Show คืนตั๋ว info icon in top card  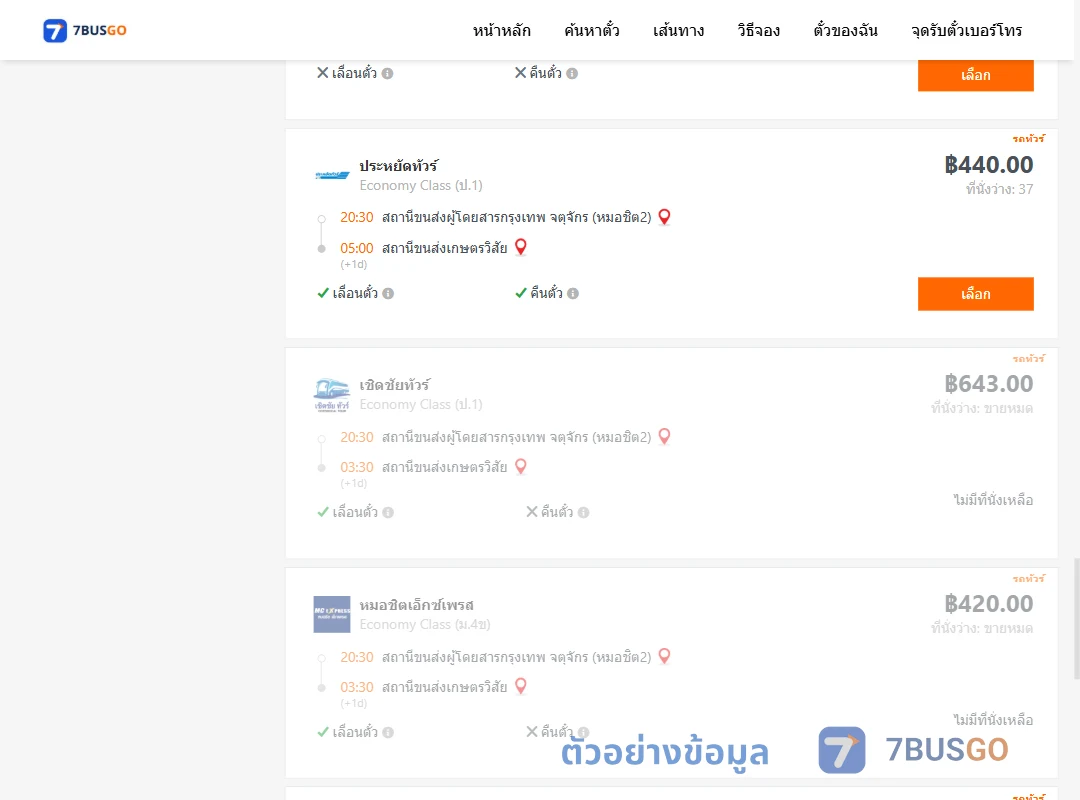click(572, 73)
